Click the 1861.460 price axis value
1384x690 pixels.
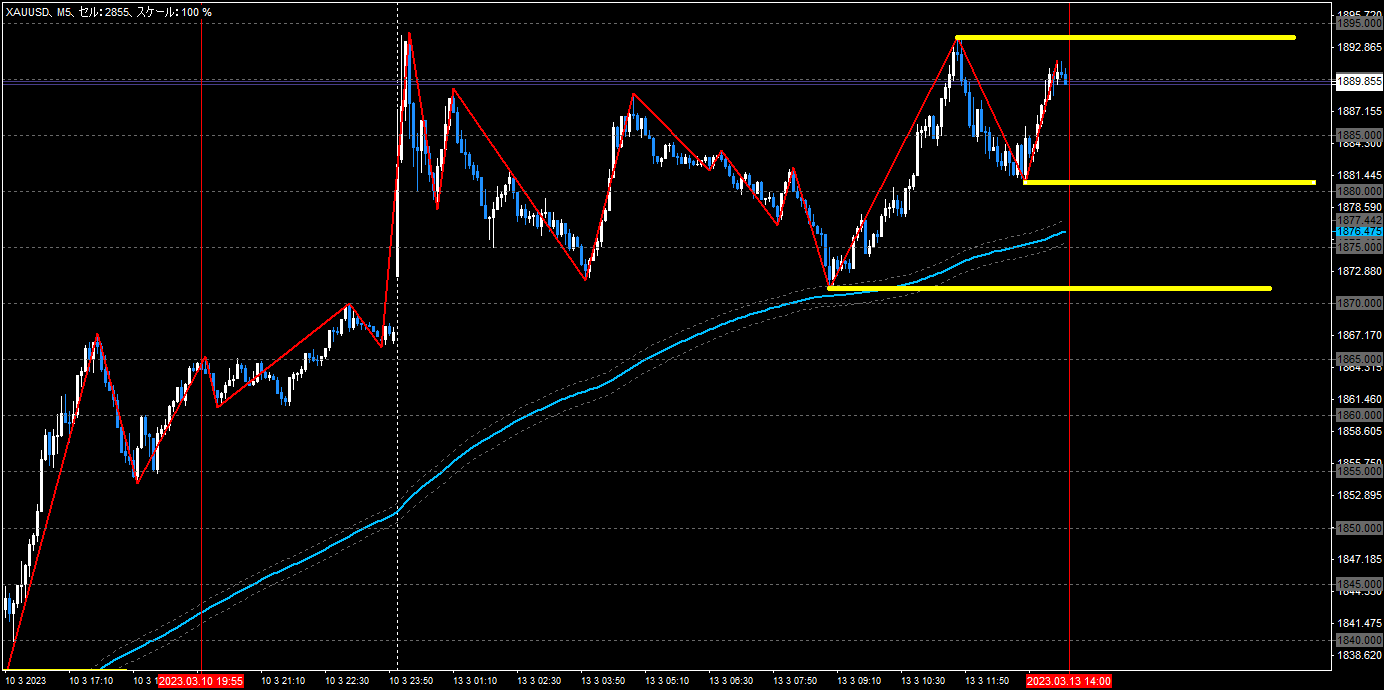(1359, 399)
